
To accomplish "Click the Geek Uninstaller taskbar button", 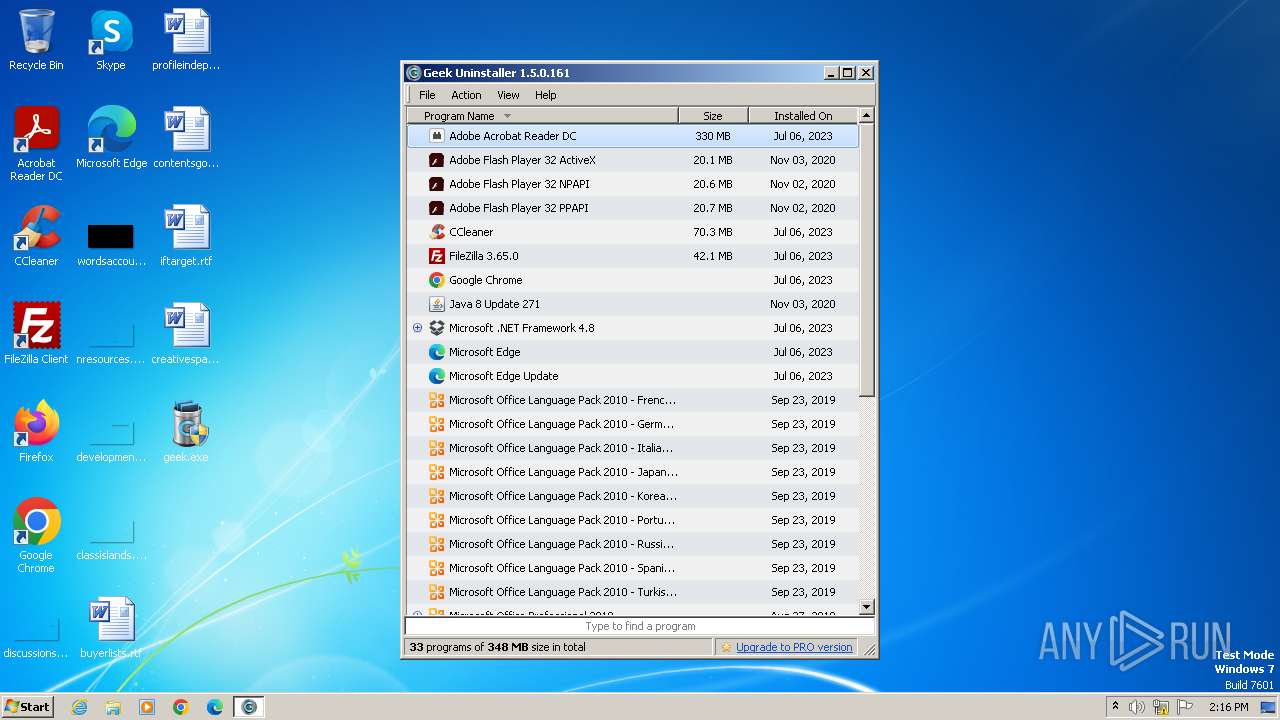I will tap(249, 707).
